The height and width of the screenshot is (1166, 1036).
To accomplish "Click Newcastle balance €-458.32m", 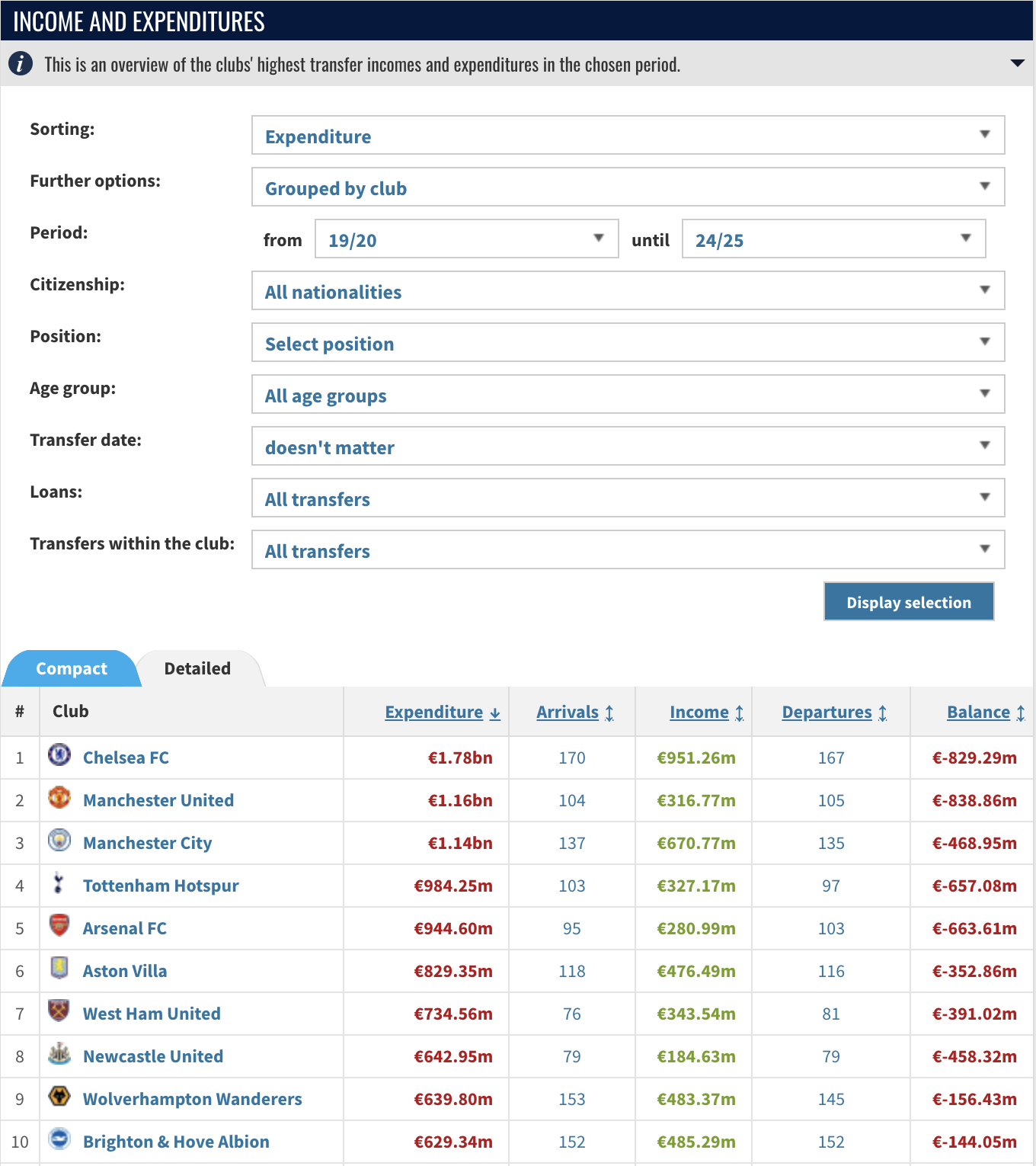I will point(974,1056).
